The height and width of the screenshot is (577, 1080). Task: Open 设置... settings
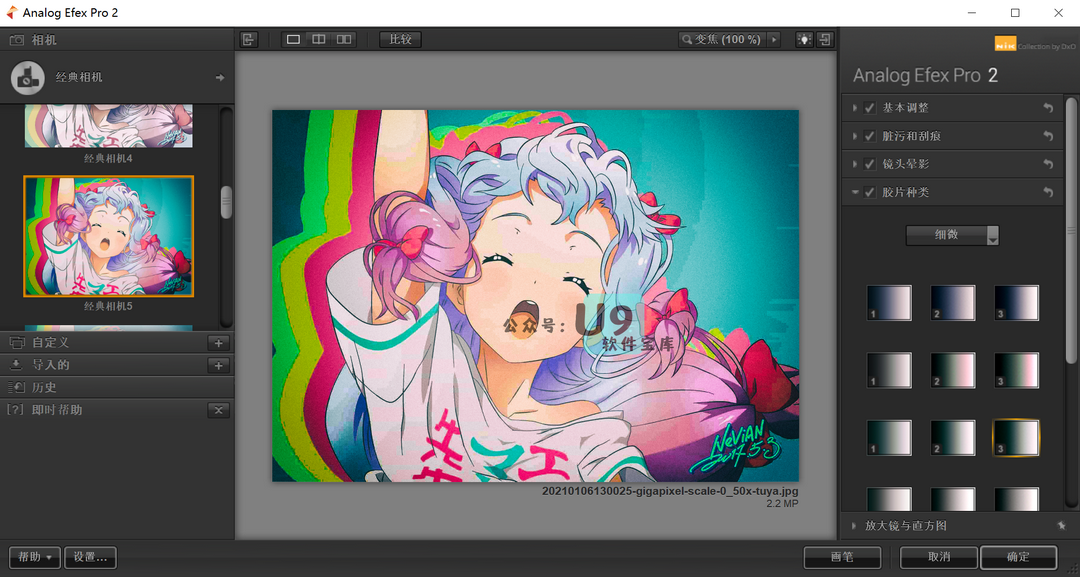tap(90, 557)
